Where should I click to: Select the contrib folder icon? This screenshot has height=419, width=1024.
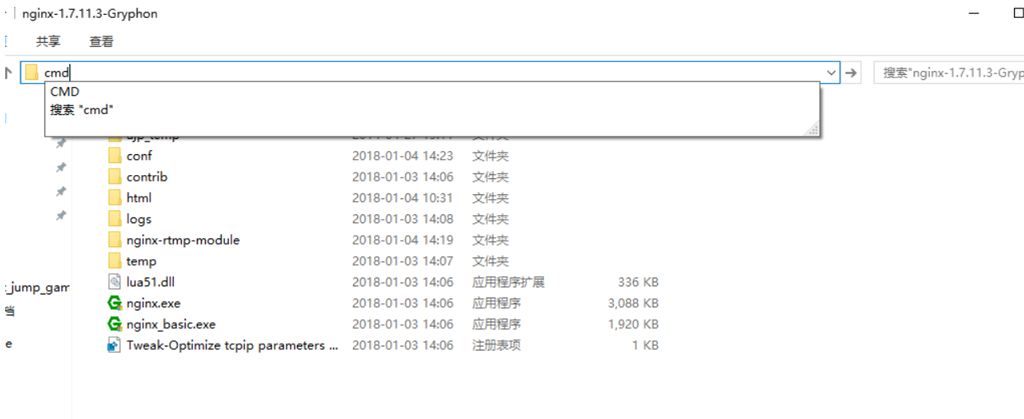tap(115, 177)
